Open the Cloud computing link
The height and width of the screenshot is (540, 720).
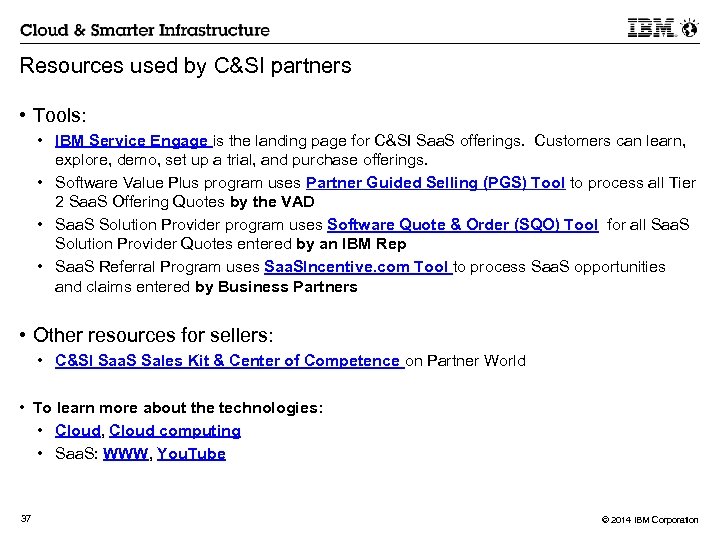pyautogui.click(x=175, y=430)
